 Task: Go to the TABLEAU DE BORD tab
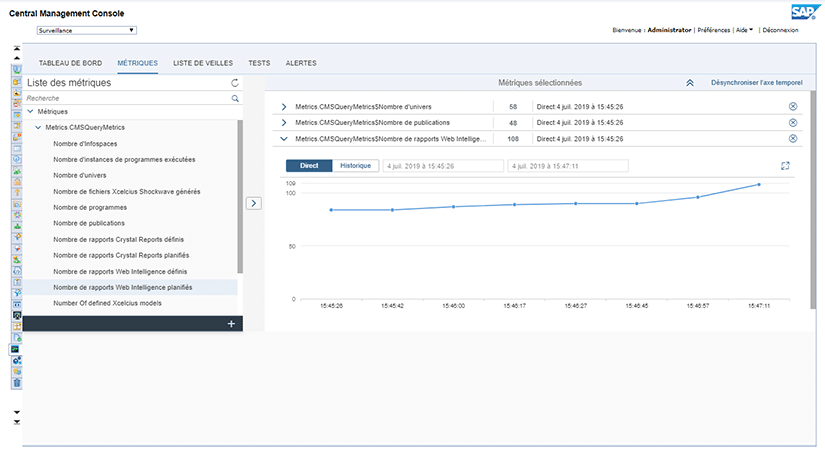(71, 63)
